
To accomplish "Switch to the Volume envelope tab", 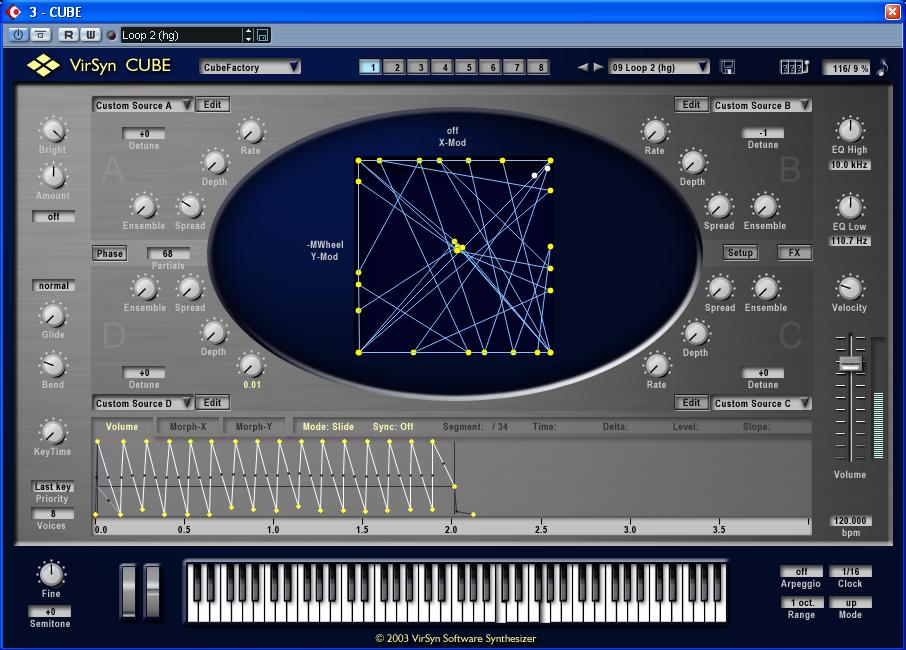I will tap(122, 426).
